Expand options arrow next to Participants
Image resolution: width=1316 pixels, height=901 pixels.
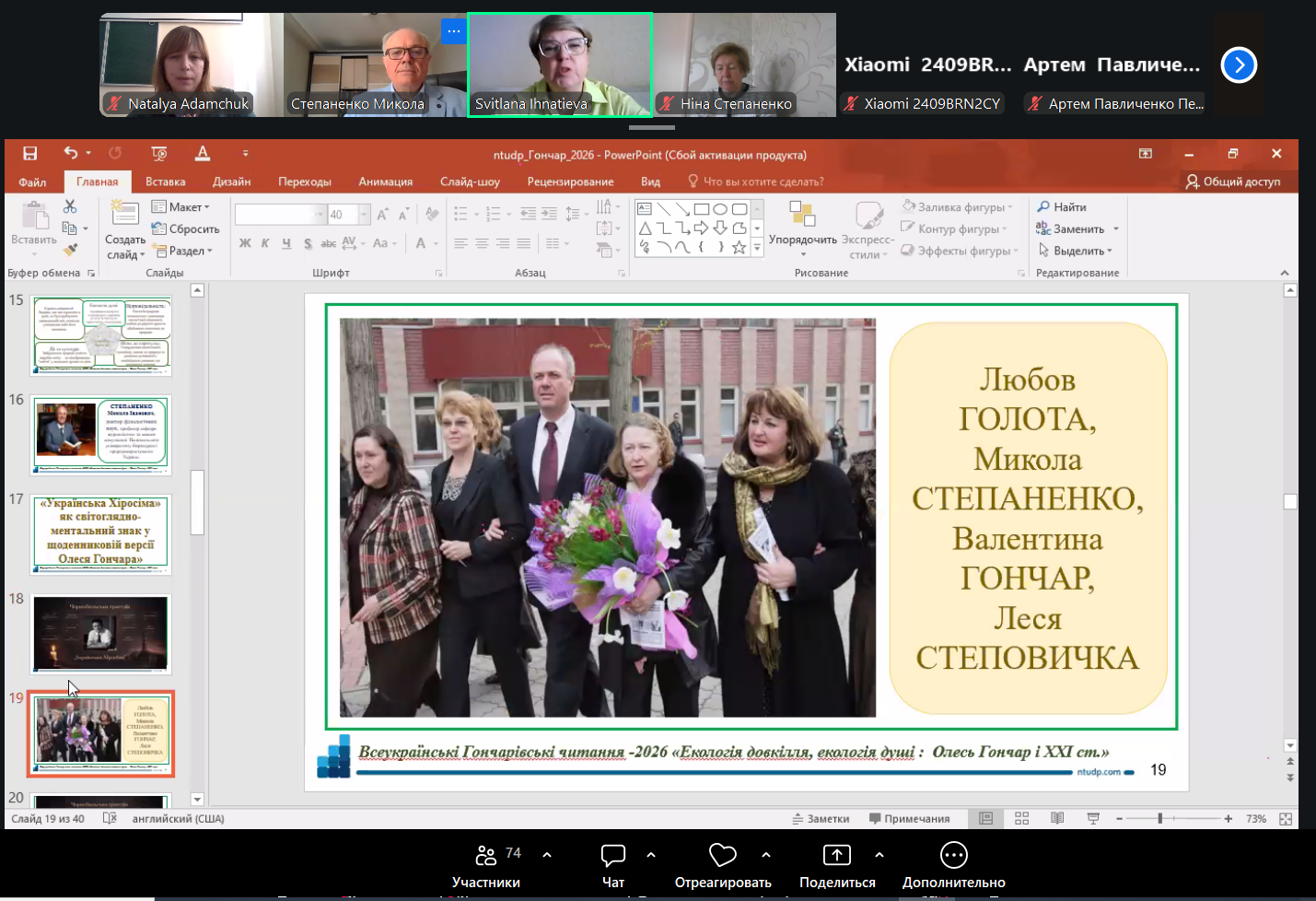(547, 855)
